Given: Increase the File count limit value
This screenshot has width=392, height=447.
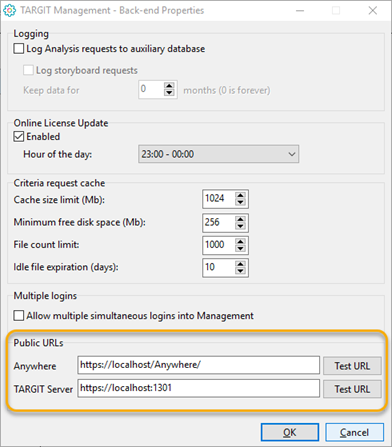Looking at the screenshot, I should coord(240,241).
